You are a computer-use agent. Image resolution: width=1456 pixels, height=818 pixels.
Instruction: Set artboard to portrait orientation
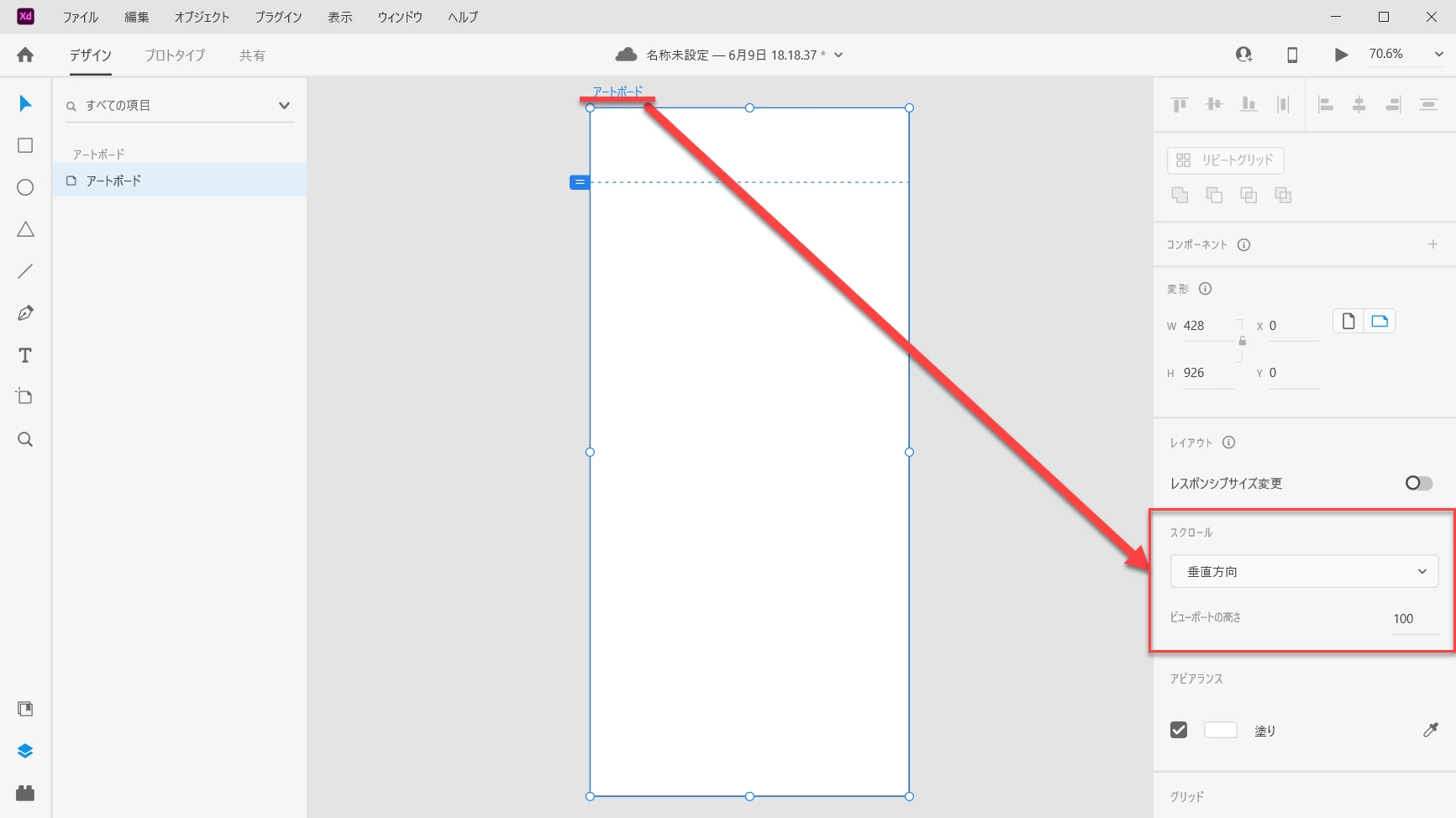[1348, 321]
